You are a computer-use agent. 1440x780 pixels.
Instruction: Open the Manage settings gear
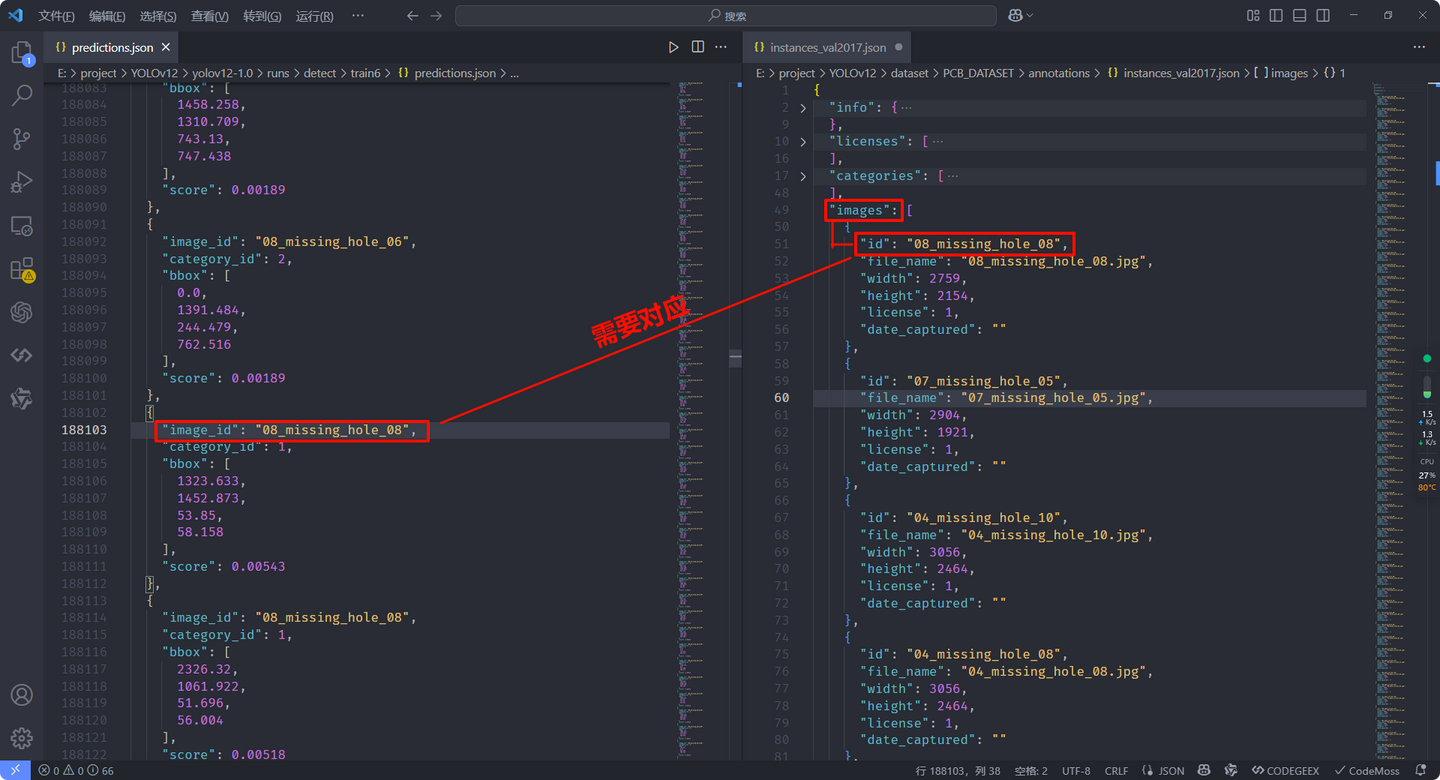click(x=21, y=738)
